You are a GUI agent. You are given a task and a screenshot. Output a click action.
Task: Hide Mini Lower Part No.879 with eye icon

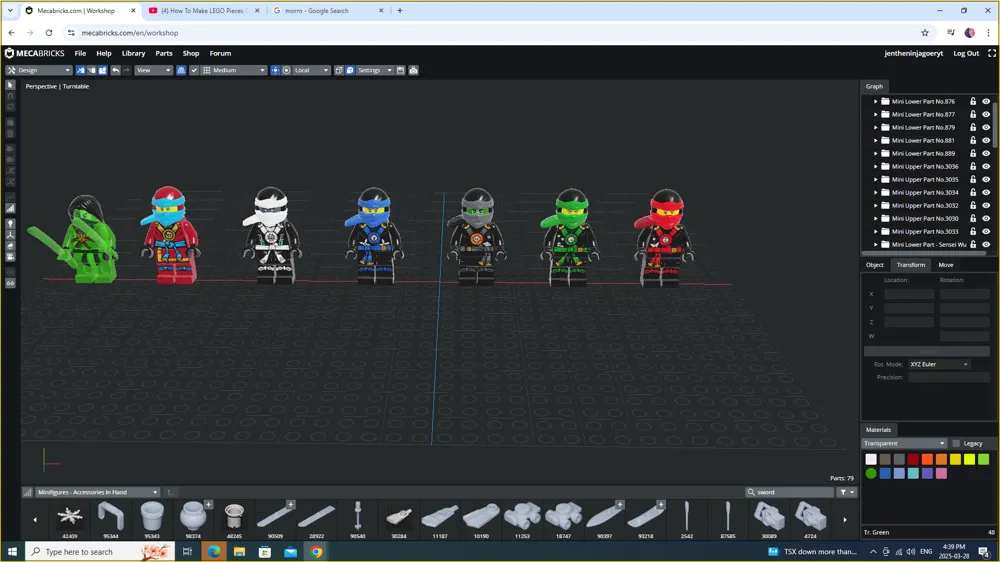986,128
